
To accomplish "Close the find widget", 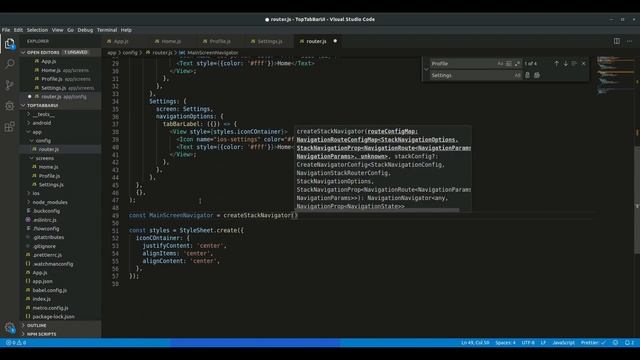I will pyautogui.click(x=583, y=64).
